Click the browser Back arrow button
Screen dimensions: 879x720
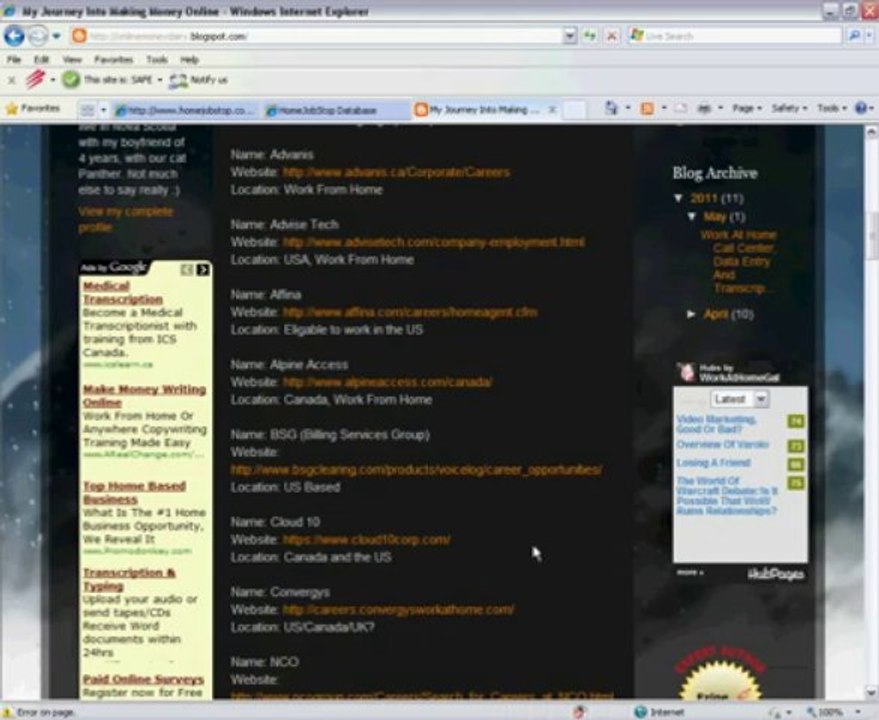pos(14,36)
